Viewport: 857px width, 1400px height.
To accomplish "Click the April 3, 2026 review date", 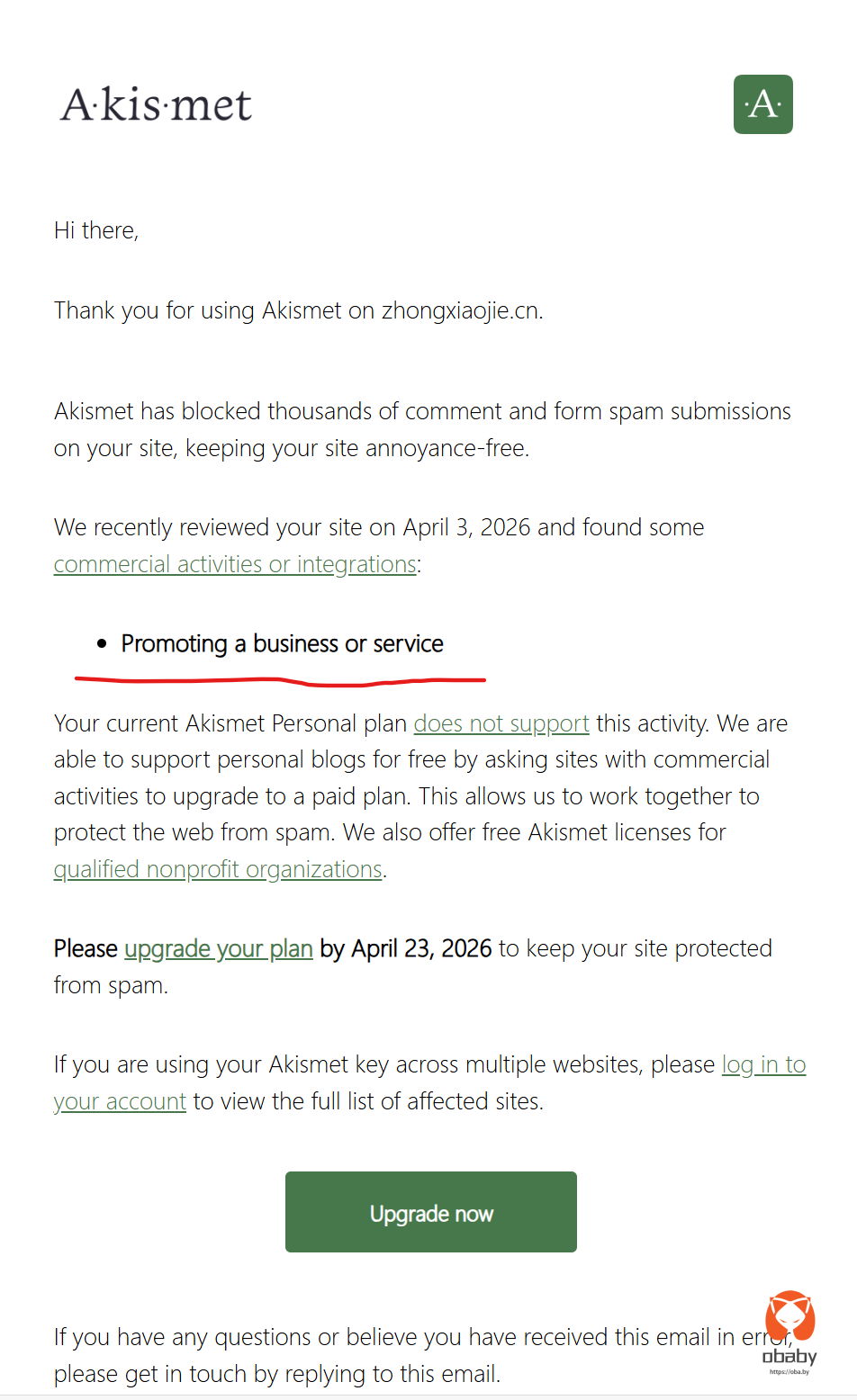I will [466, 527].
